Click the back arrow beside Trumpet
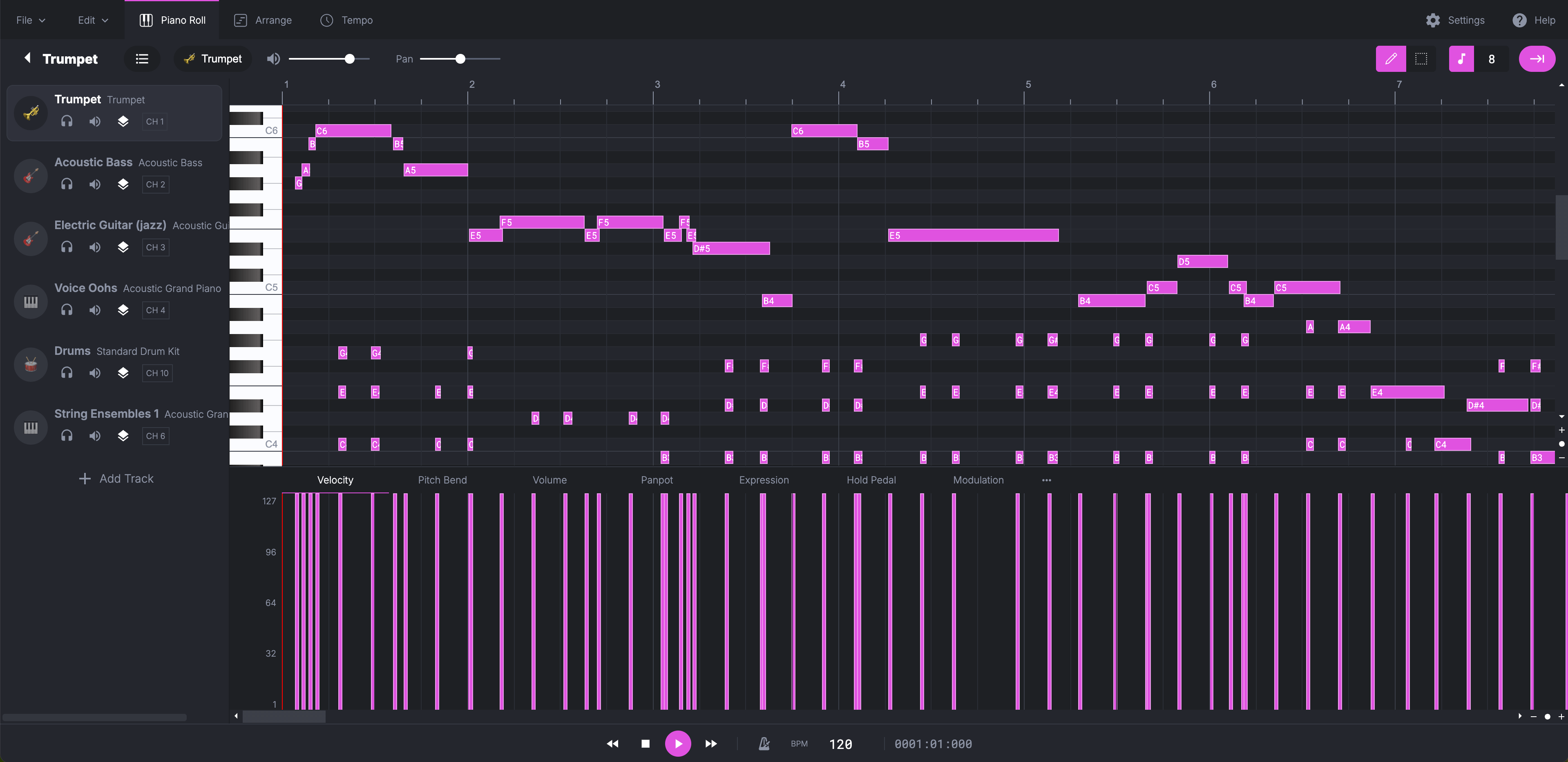Viewport: 1568px width, 762px height. coord(27,58)
